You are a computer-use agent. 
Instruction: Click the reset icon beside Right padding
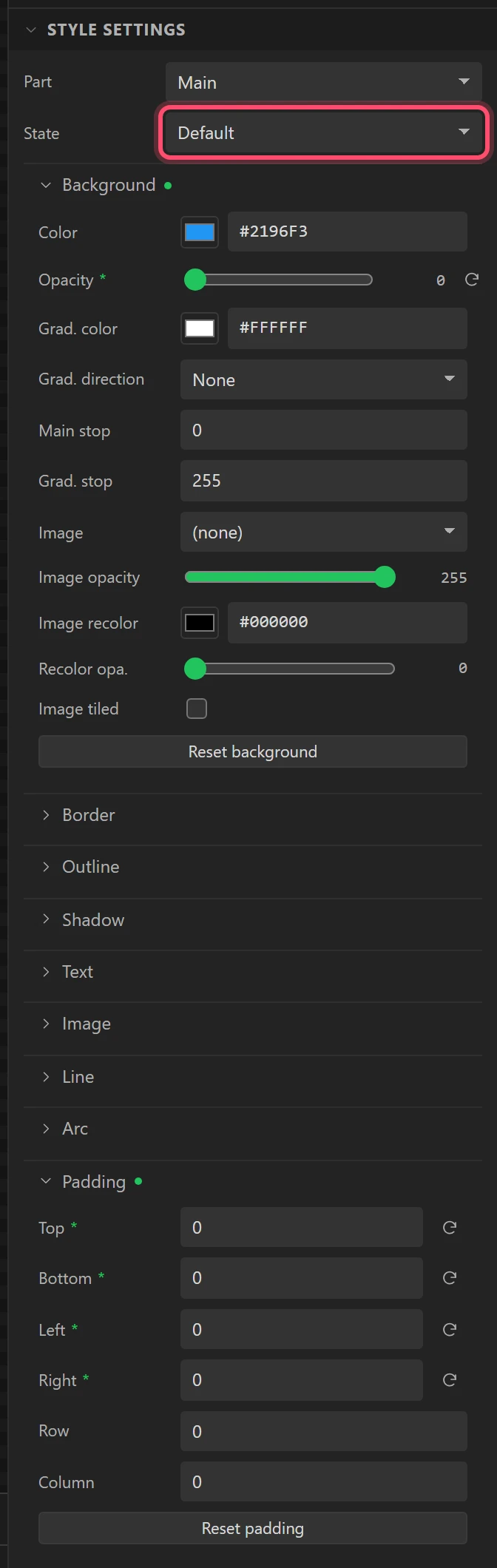[449, 1380]
